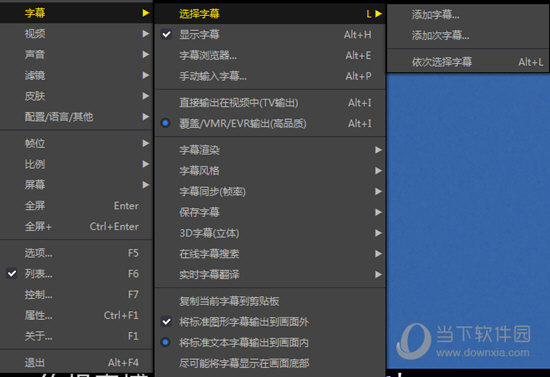Image resolution: width=550 pixels, height=377 pixels.
Task: Click the arrow beside 屏幕
Action: tap(146, 184)
